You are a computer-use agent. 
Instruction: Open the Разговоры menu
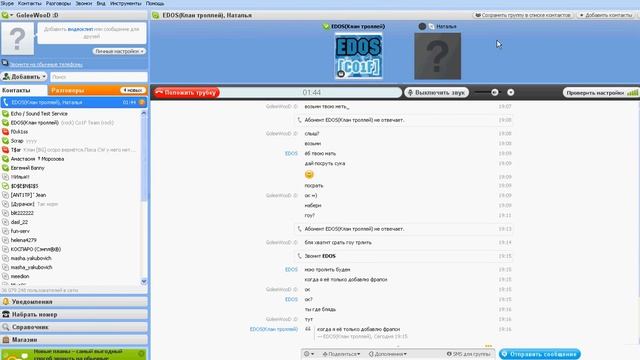(x=58, y=3)
